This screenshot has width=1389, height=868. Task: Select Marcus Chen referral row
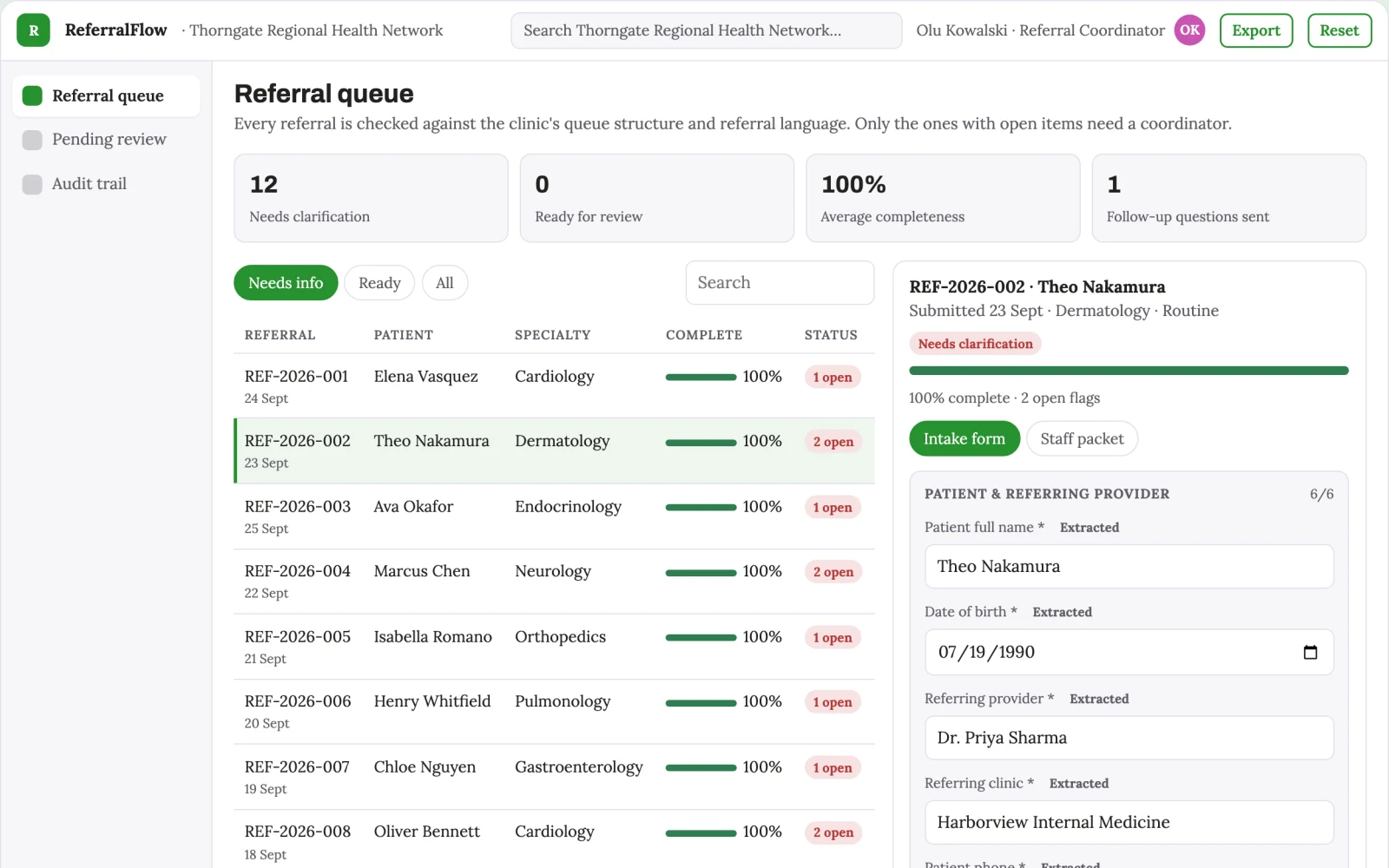pos(554,582)
